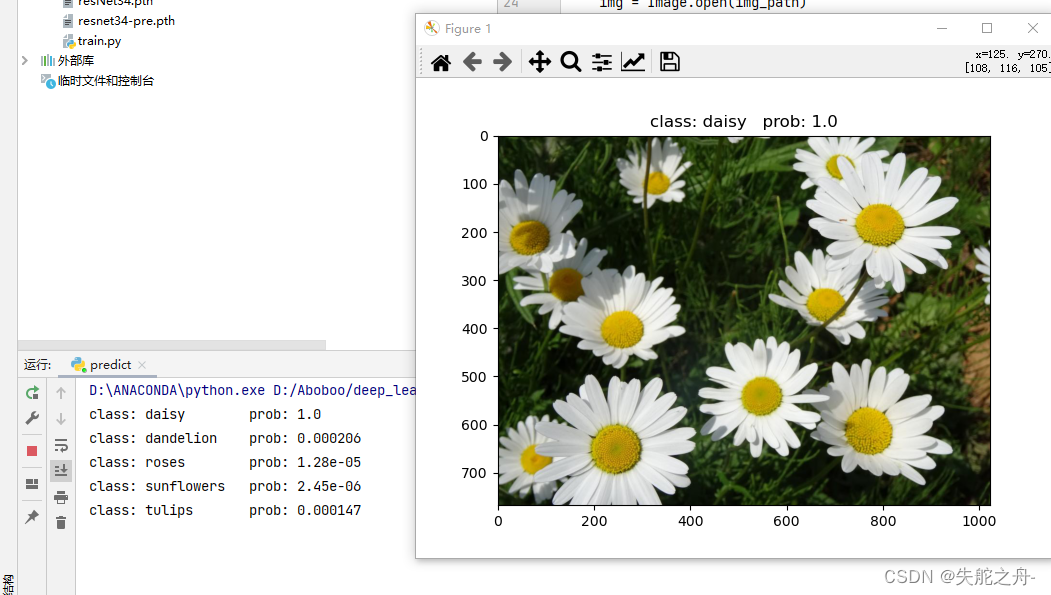
Task: Click the 运行: label of run panel
Action: [38, 365]
